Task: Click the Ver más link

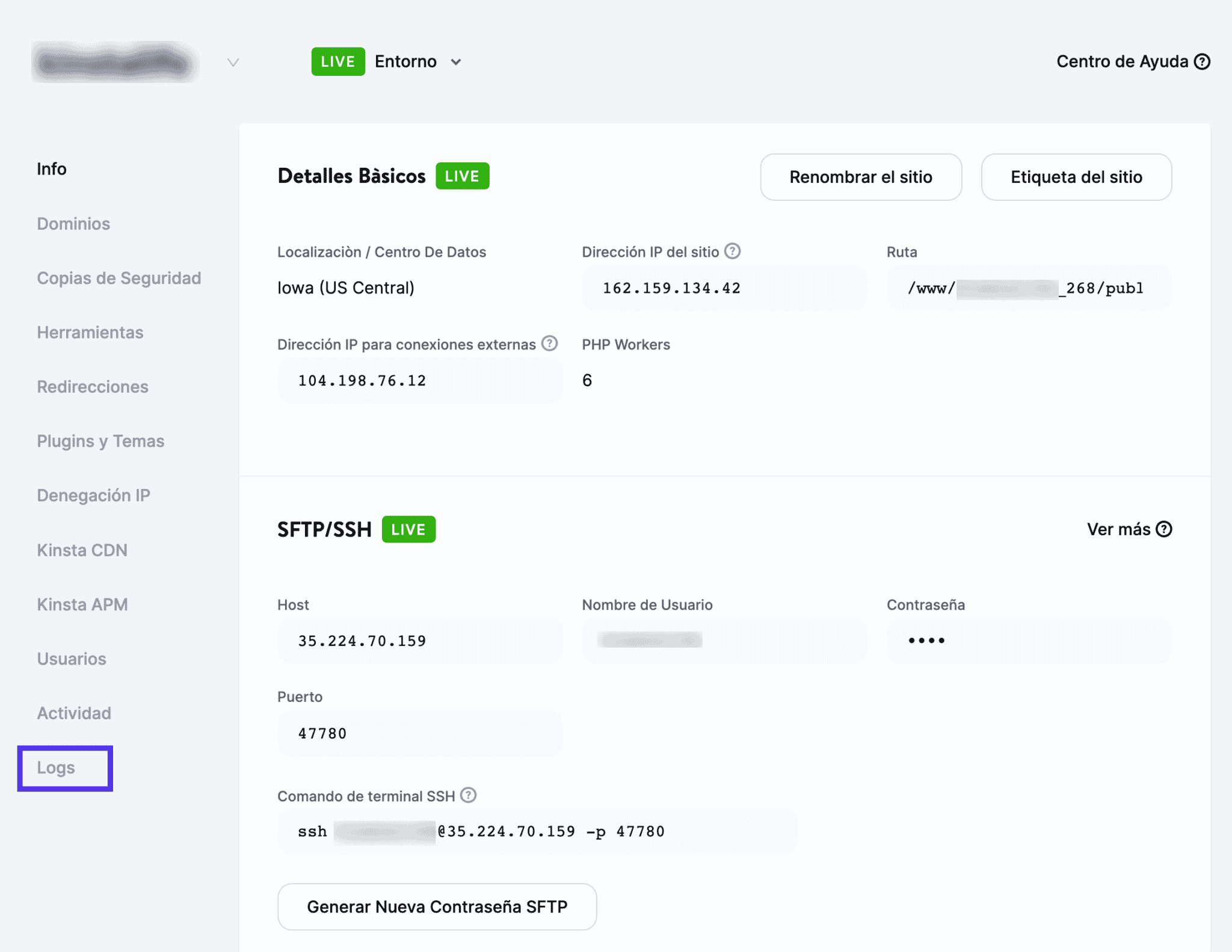Action: point(1119,529)
